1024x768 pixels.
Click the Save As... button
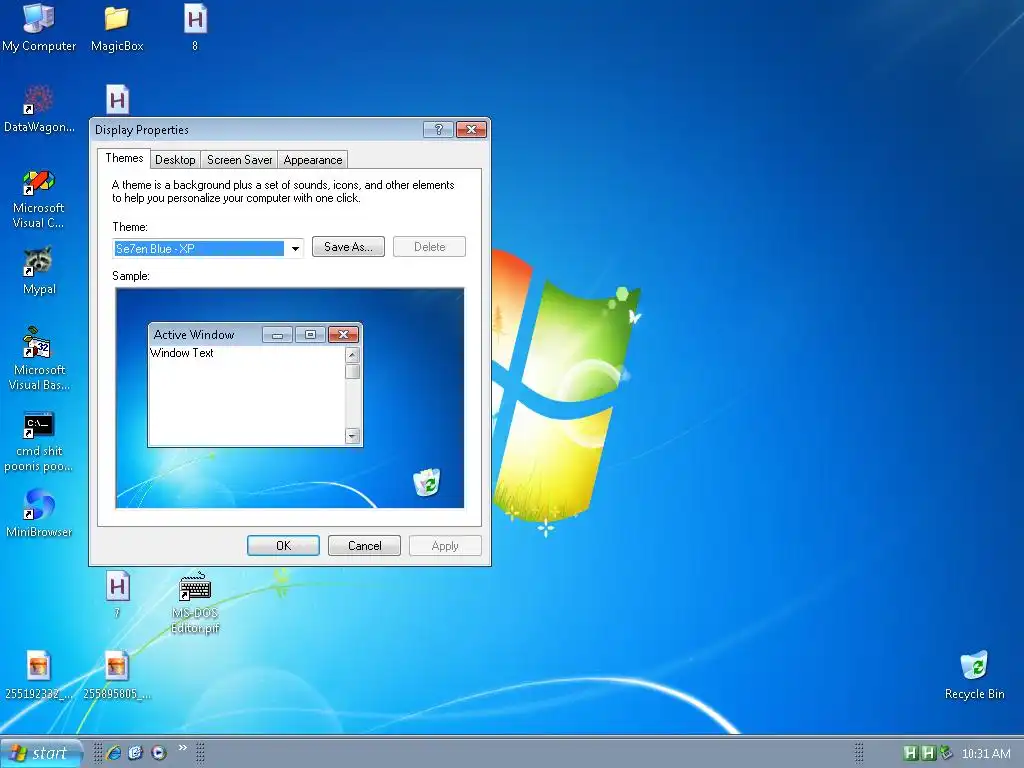tap(348, 247)
